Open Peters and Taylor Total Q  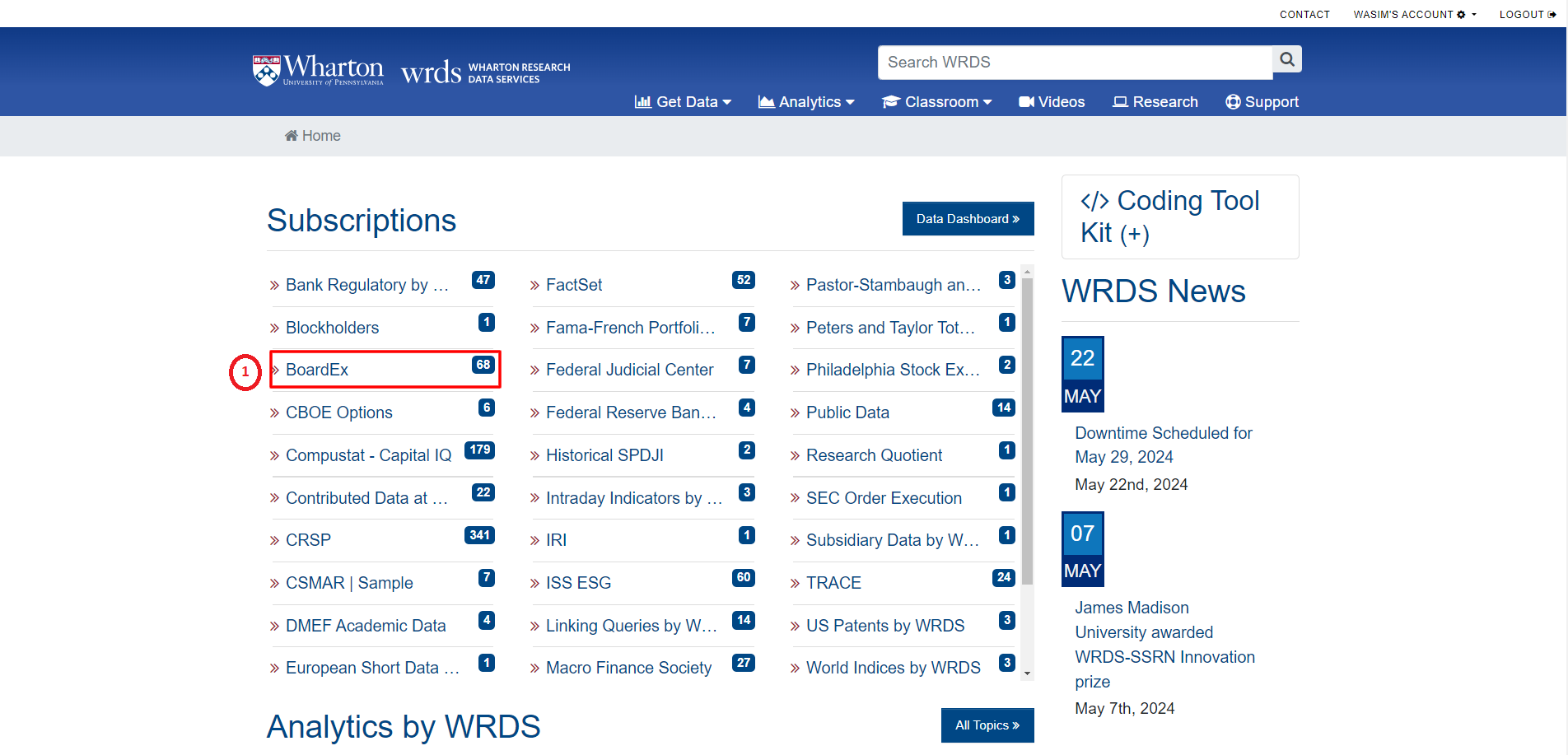point(890,328)
